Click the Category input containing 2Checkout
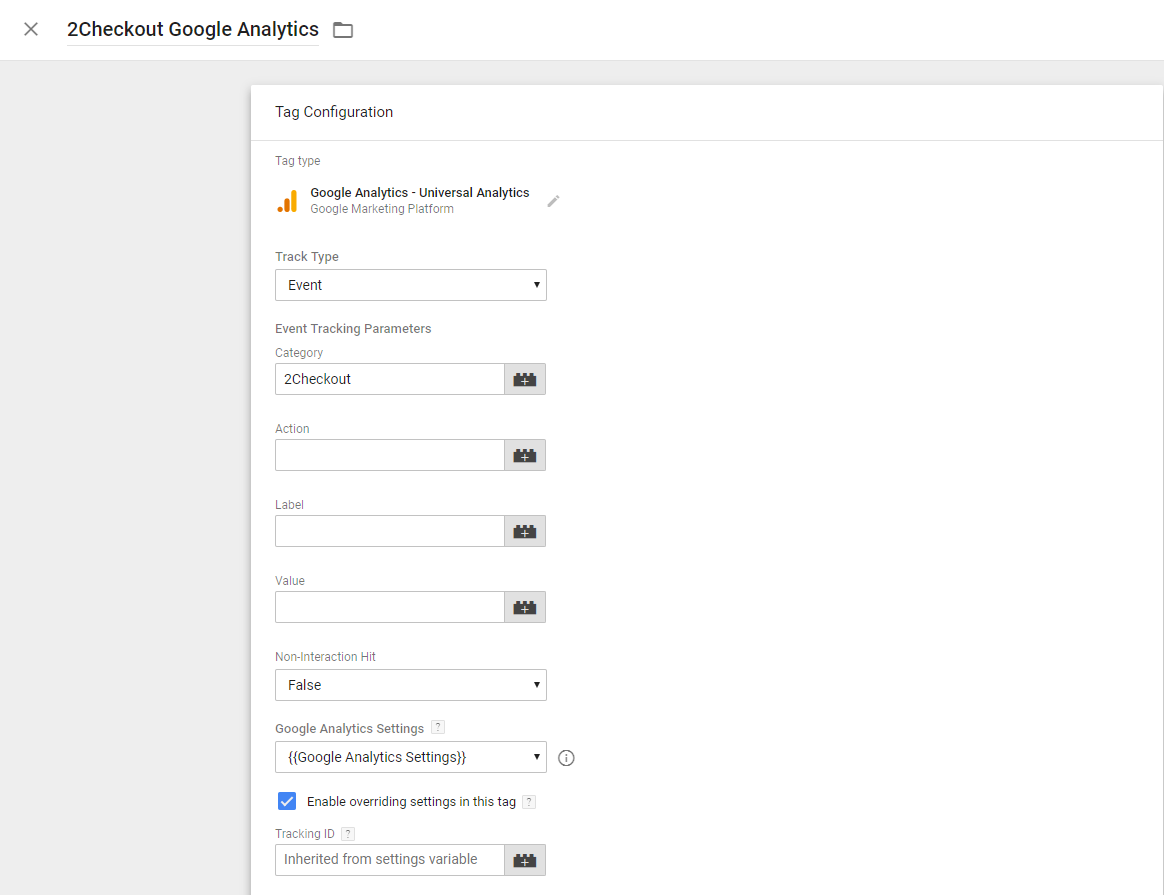The height and width of the screenshot is (895, 1164). 390,379
